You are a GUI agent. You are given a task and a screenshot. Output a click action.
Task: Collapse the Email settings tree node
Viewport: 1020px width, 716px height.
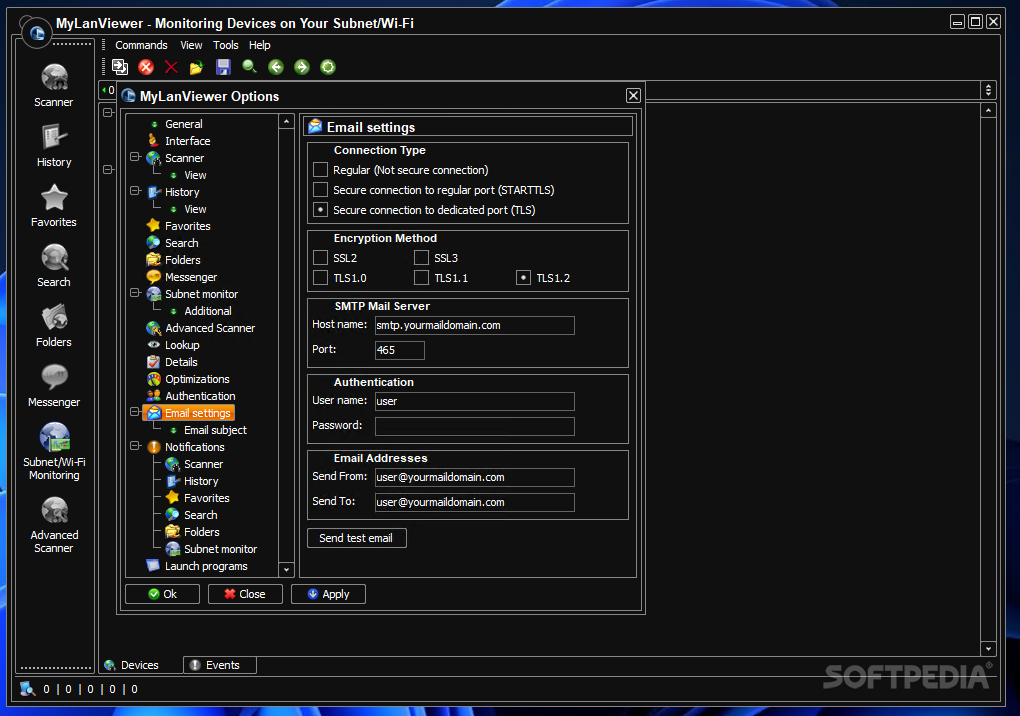point(135,412)
